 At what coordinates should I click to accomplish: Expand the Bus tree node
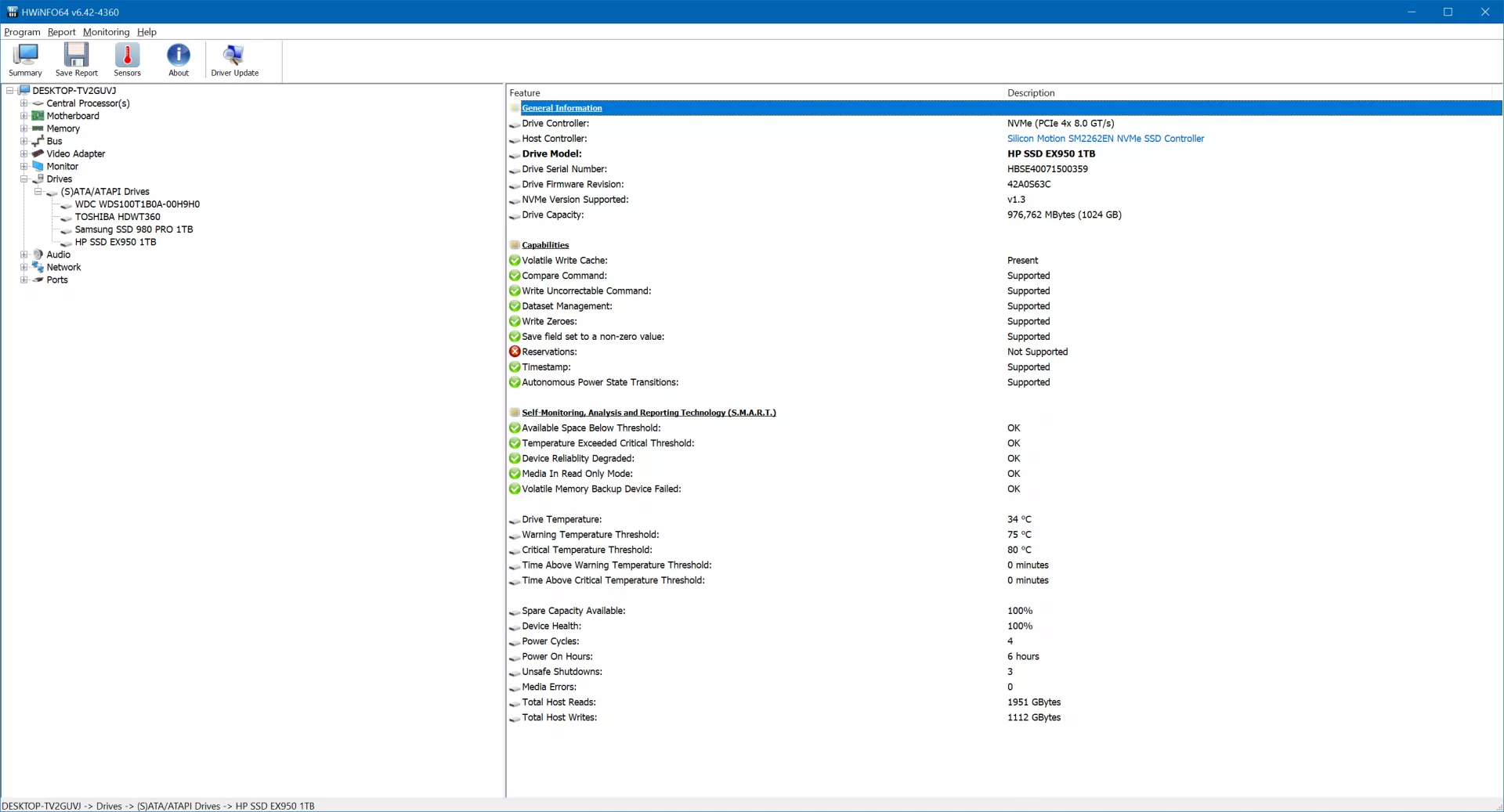tap(23, 141)
